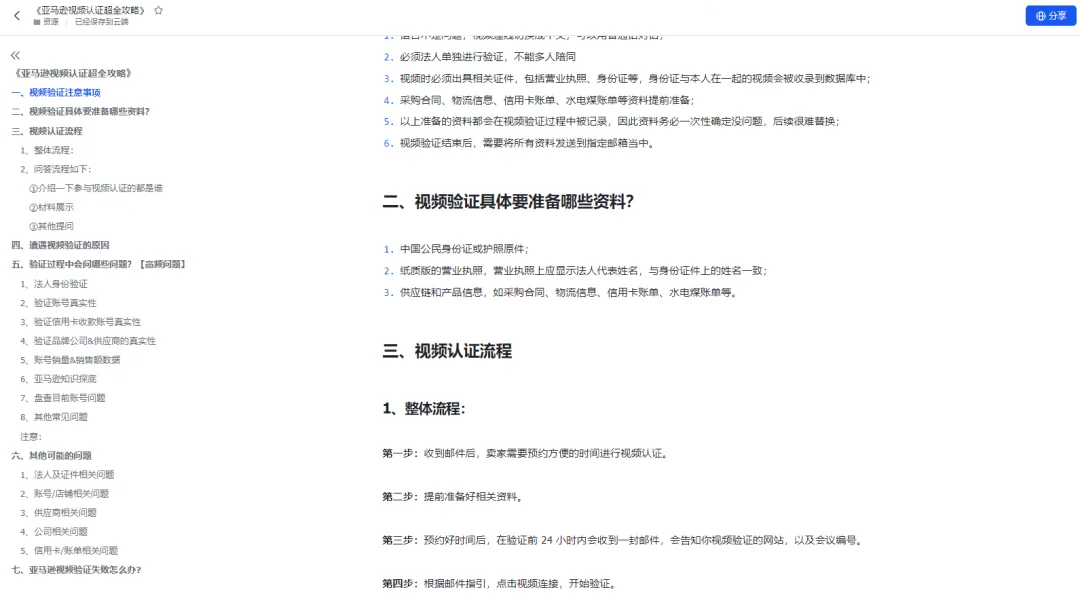The width and height of the screenshot is (1080, 594).
Task: Click document title in top header
Action: click(x=90, y=10)
